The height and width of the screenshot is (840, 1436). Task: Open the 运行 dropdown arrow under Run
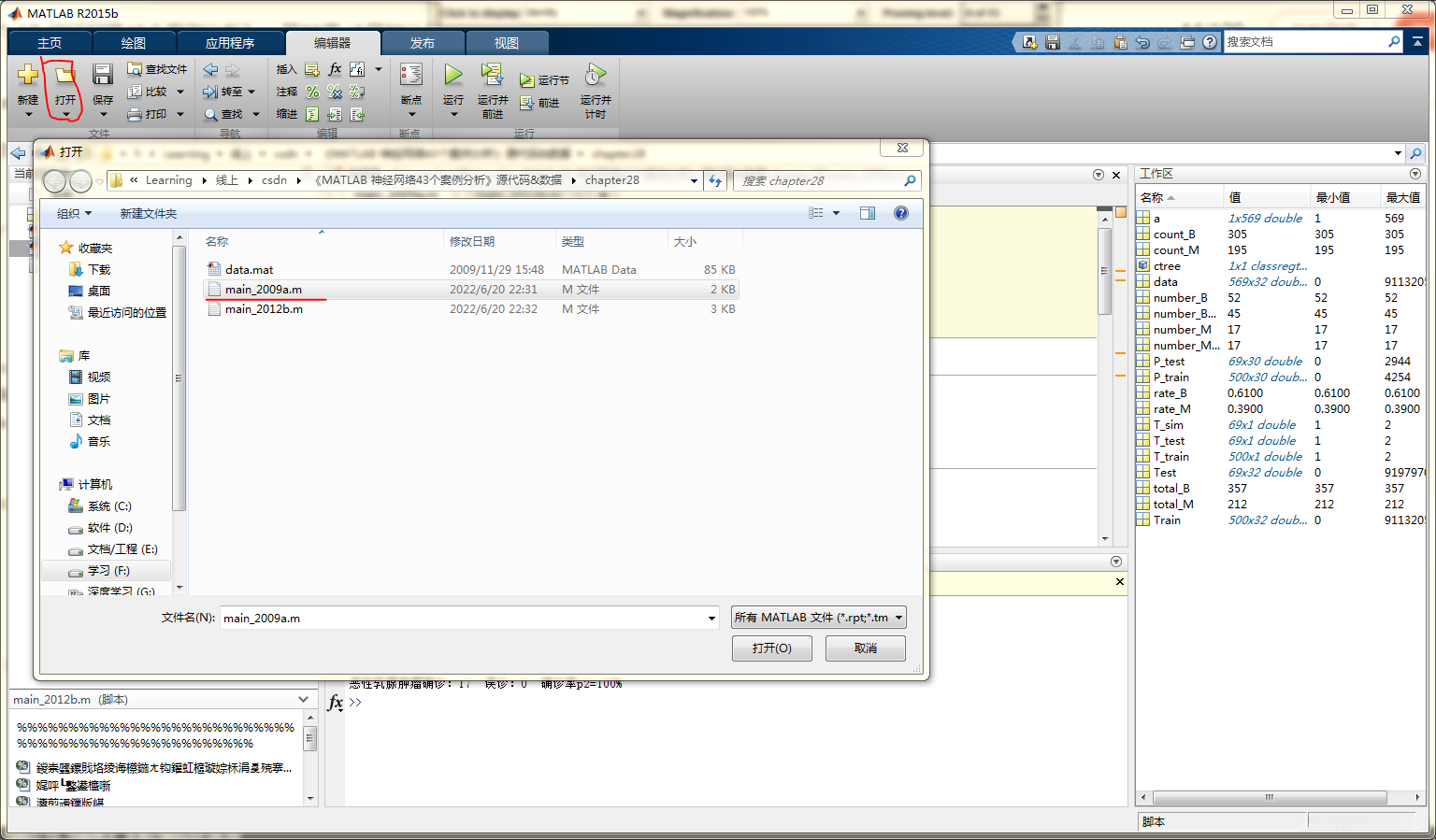(453, 115)
